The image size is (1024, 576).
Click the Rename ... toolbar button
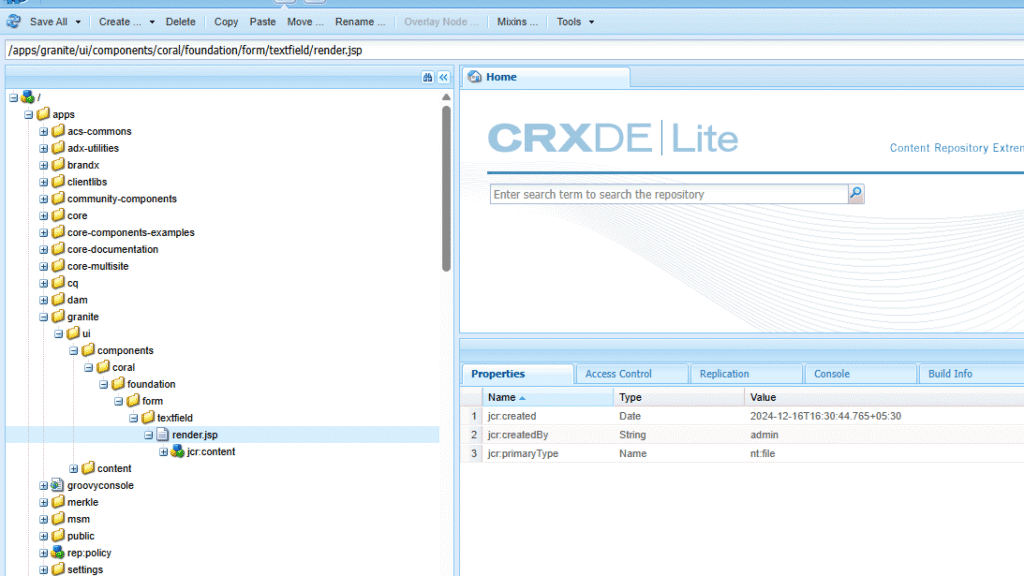360,22
